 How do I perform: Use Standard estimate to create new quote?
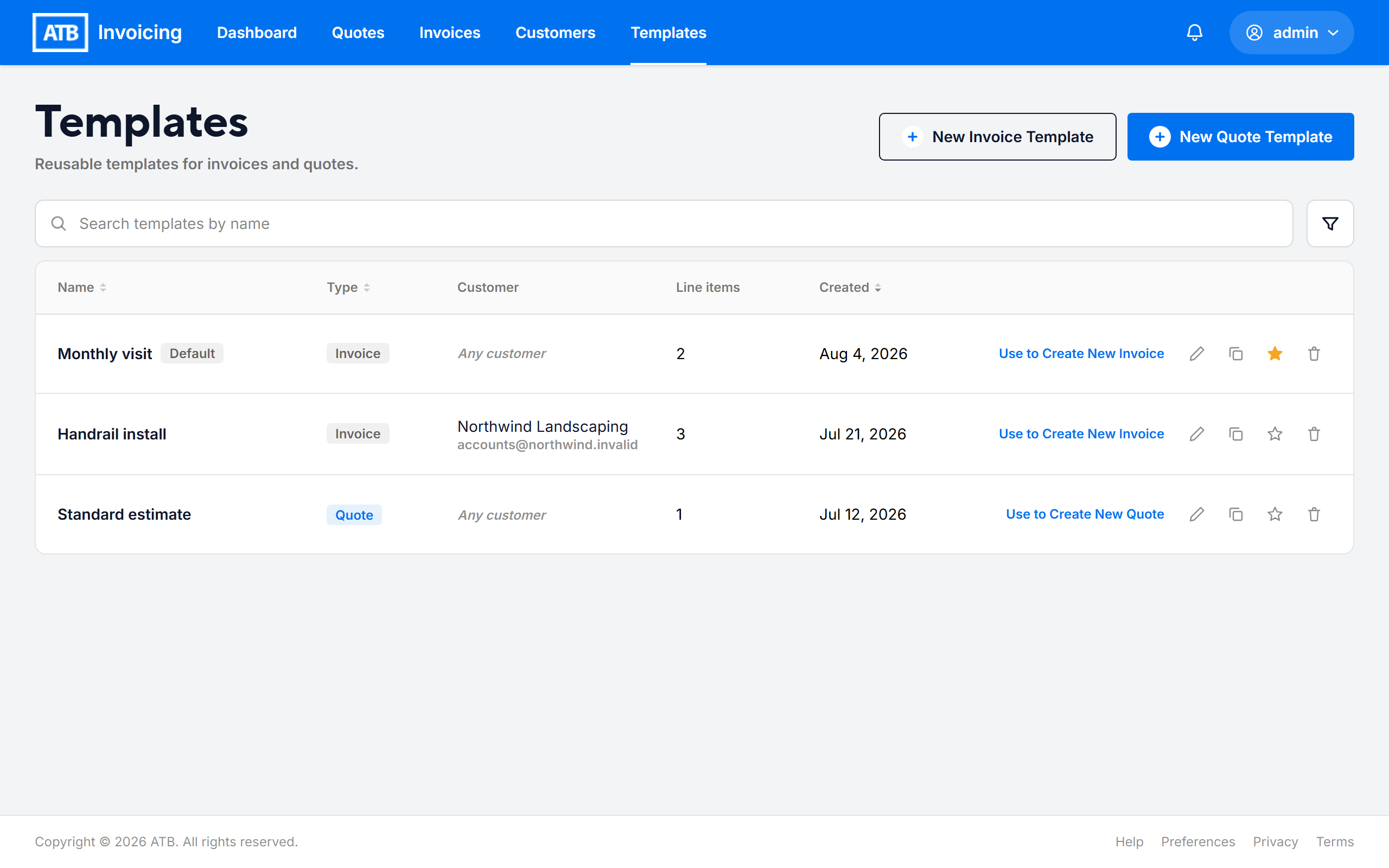pyautogui.click(x=1085, y=514)
